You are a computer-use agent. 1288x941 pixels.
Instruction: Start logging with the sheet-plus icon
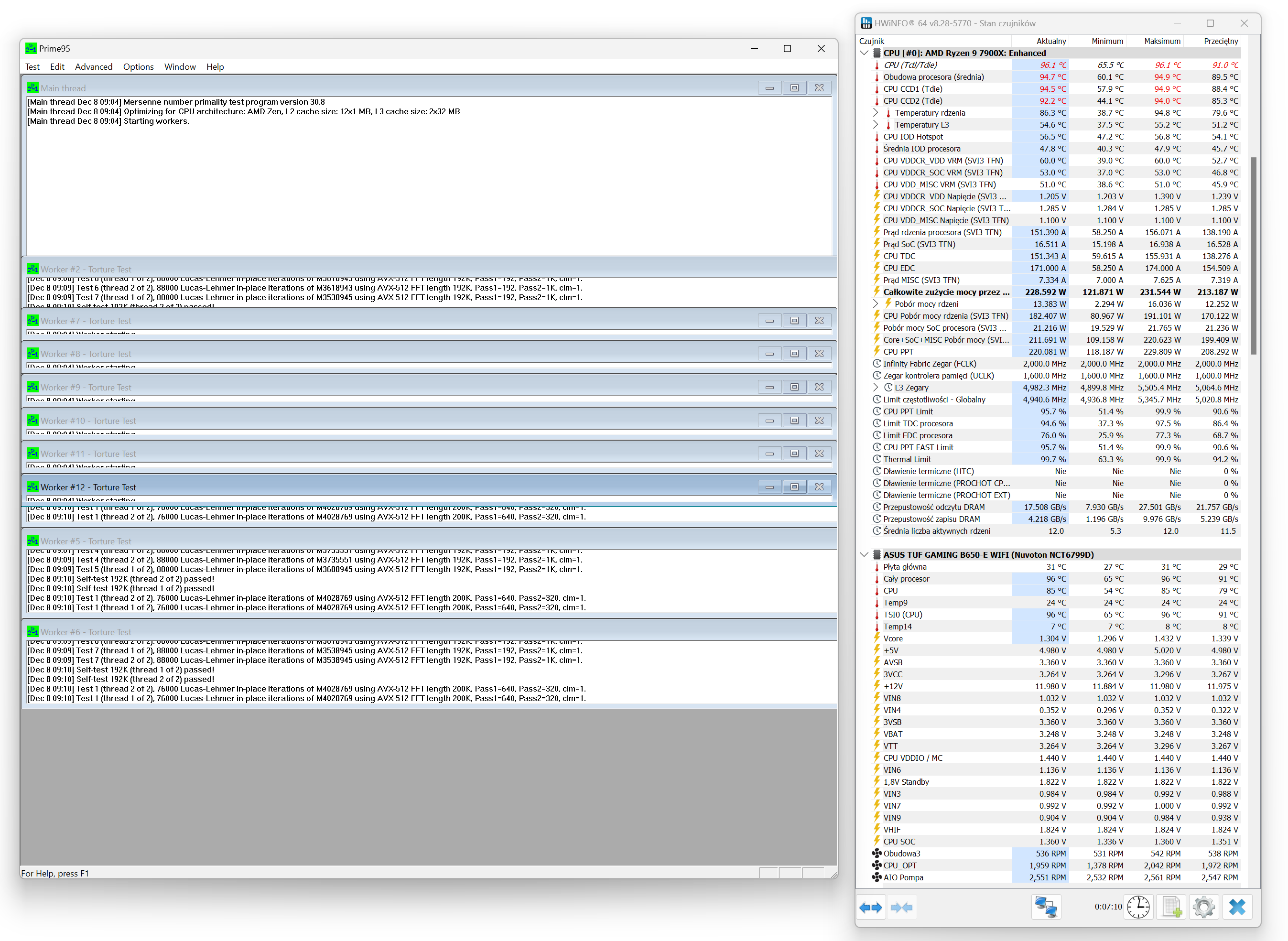(x=1171, y=908)
